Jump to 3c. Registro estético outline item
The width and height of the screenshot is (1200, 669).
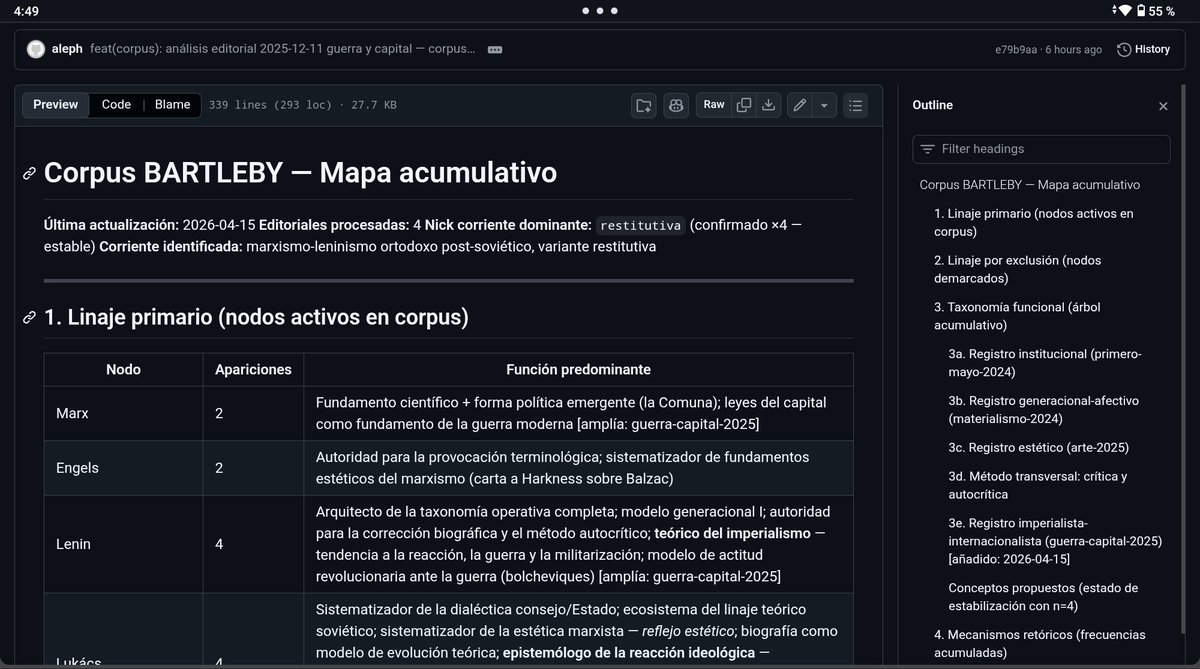coord(1038,447)
